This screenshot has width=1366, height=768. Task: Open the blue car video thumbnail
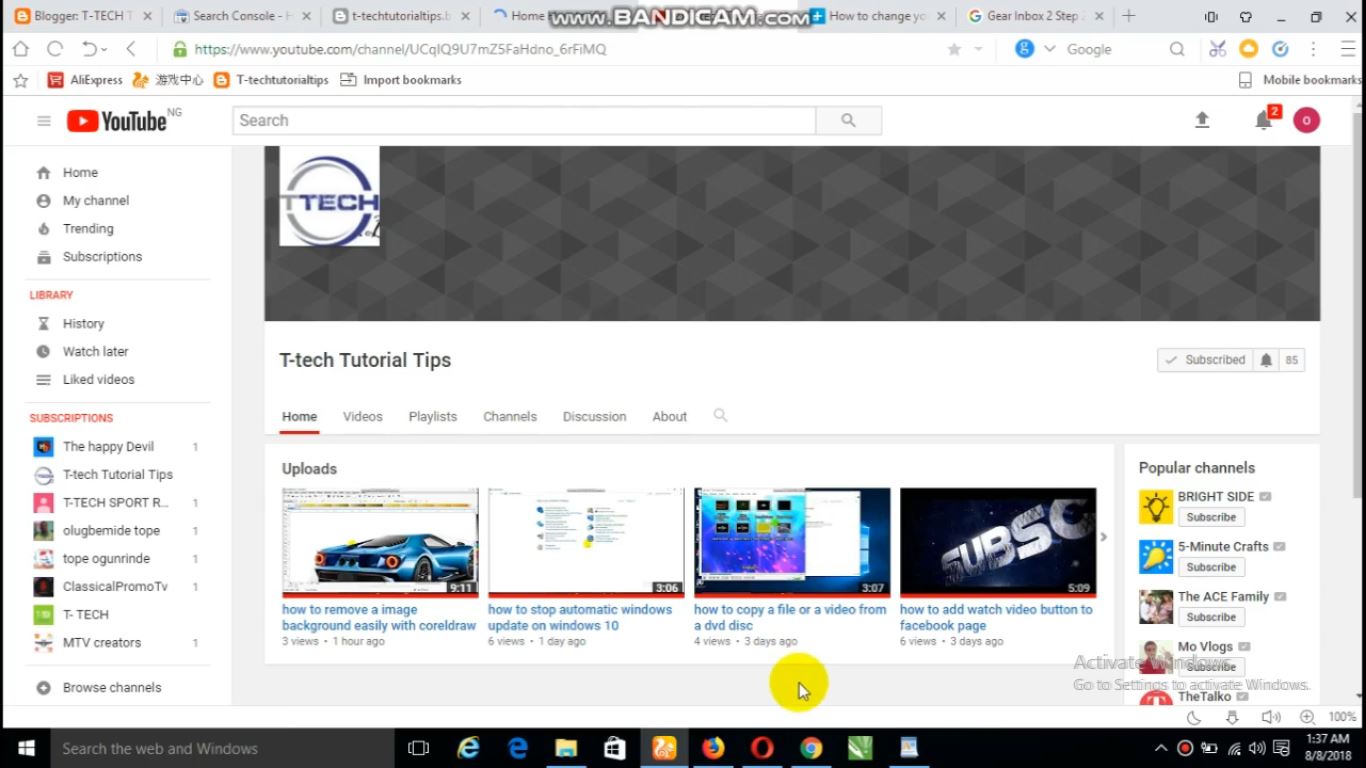click(x=380, y=541)
